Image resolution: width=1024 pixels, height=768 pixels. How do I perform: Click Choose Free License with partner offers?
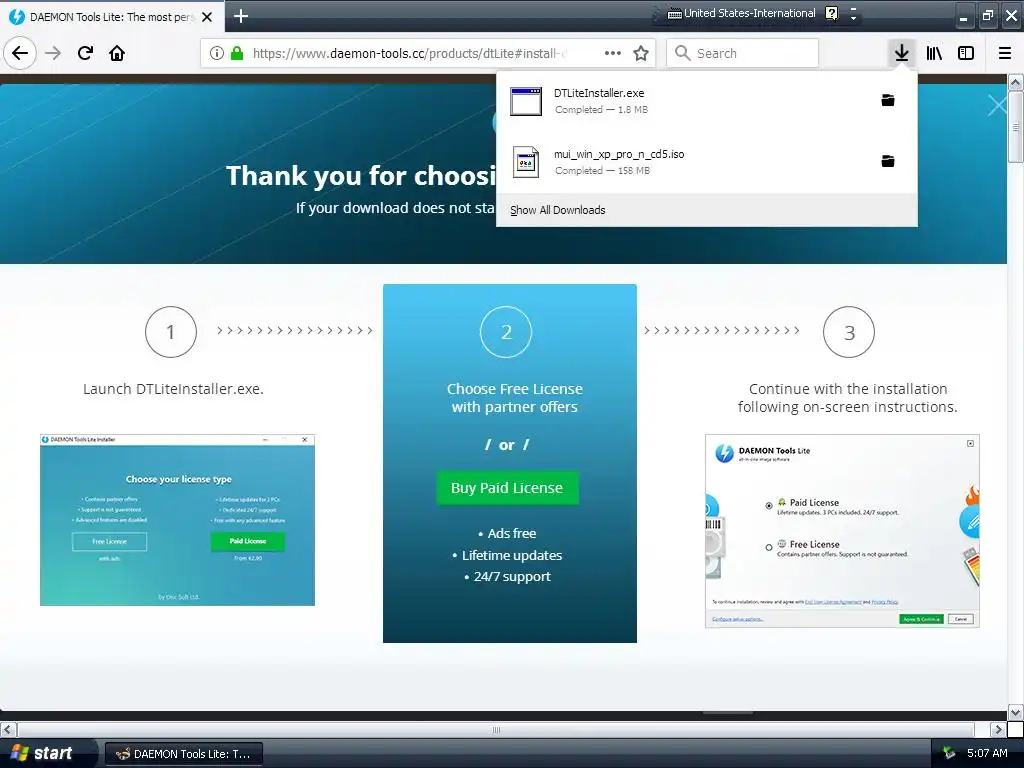point(515,398)
